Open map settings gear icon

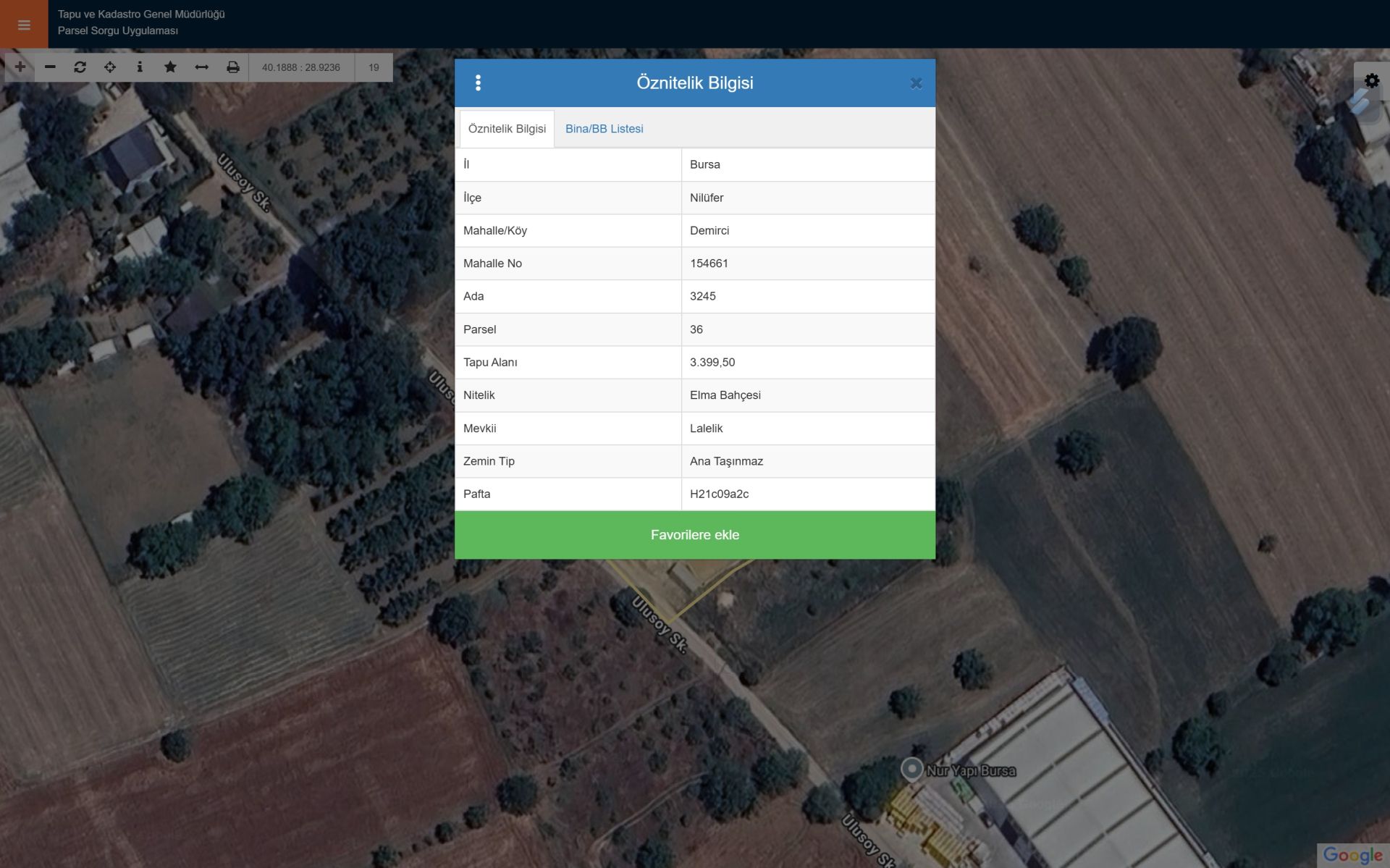coord(1371,80)
